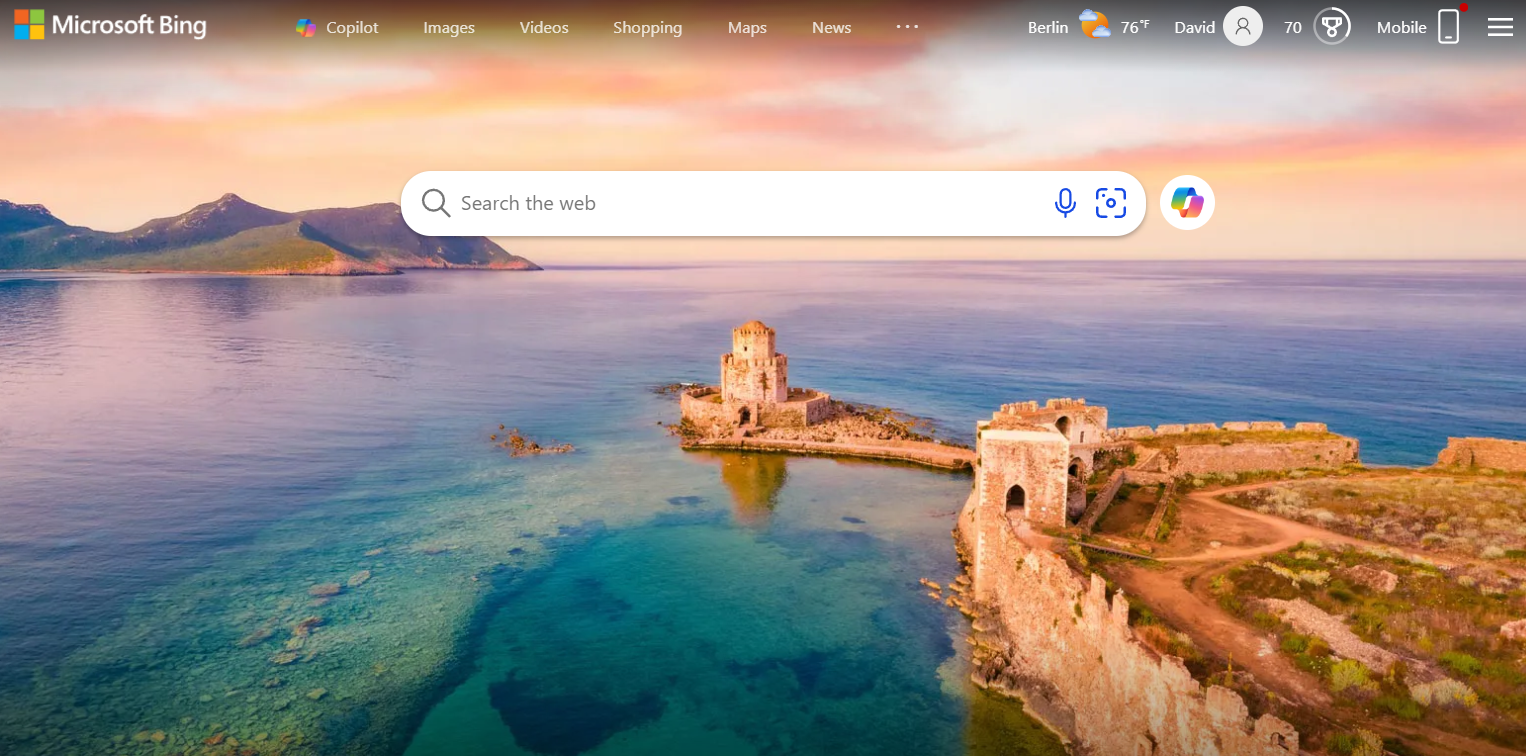Click the Berlin weather cloud icon
The width and height of the screenshot is (1526, 756).
coord(1094,25)
